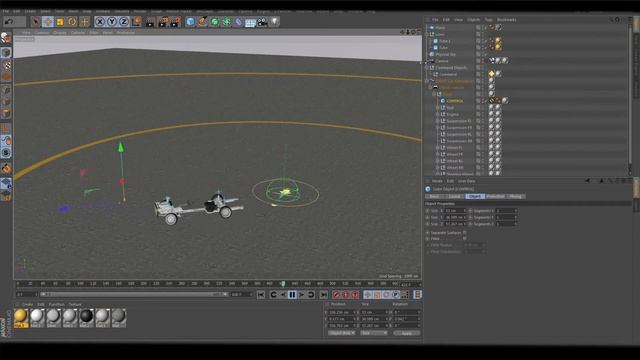The width and height of the screenshot is (640, 360).
Task: Toggle position keyframe recording in timeline
Action: tap(368, 295)
